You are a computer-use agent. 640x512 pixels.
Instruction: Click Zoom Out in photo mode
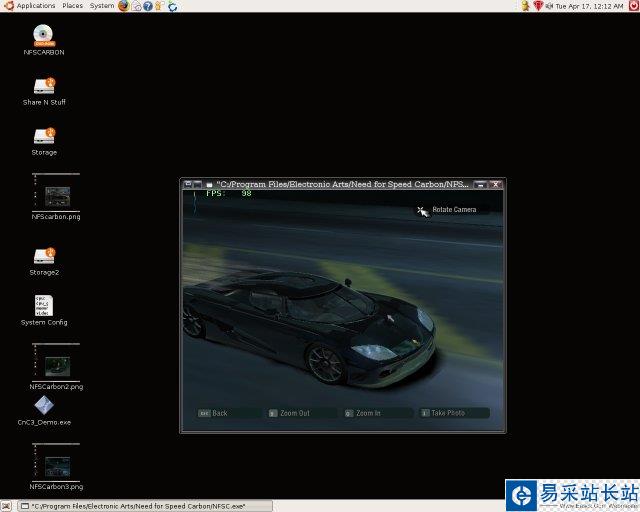(295, 413)
